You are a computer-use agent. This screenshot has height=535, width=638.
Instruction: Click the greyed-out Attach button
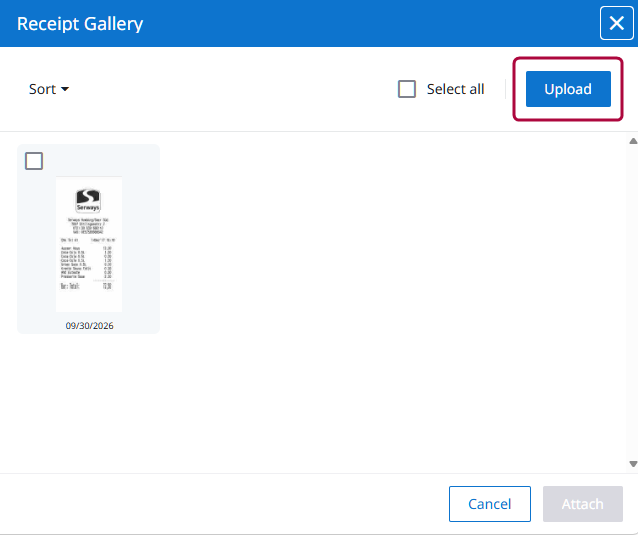(583, 504)
